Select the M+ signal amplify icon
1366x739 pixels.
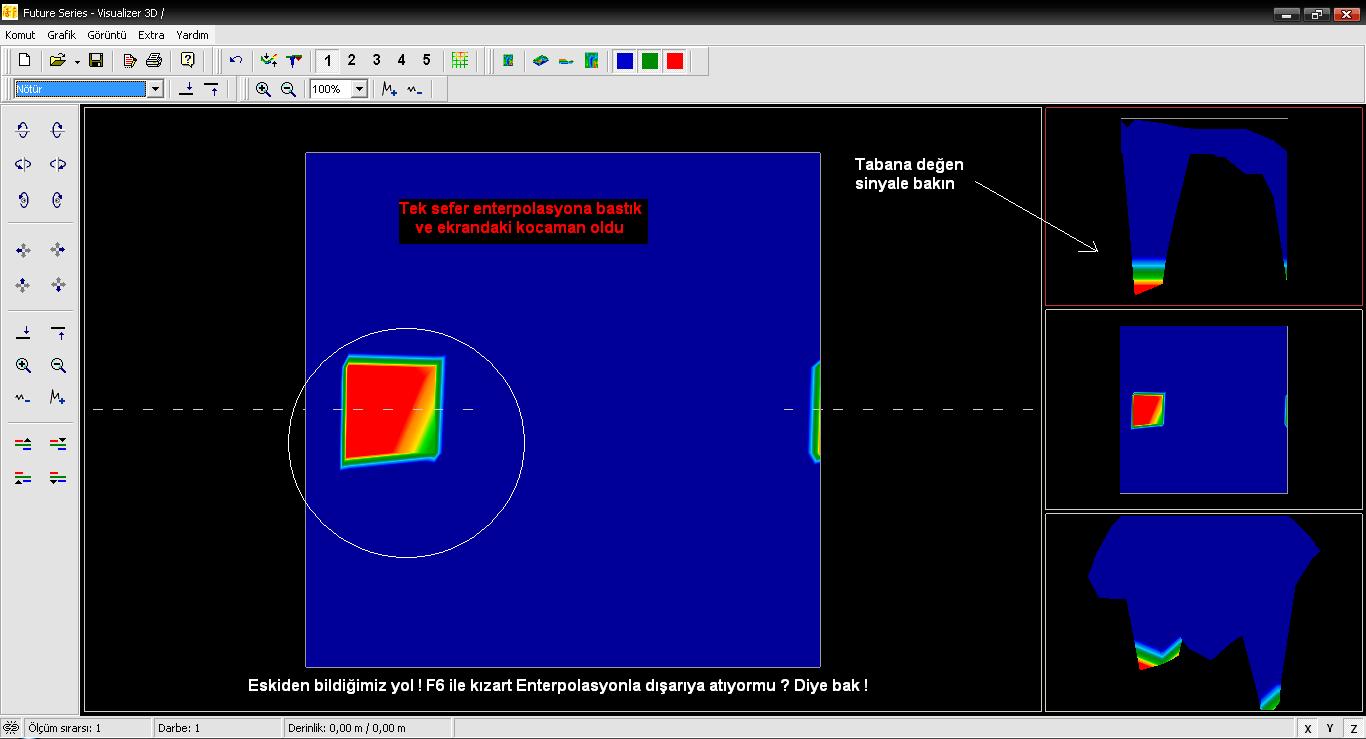(388, 89)
